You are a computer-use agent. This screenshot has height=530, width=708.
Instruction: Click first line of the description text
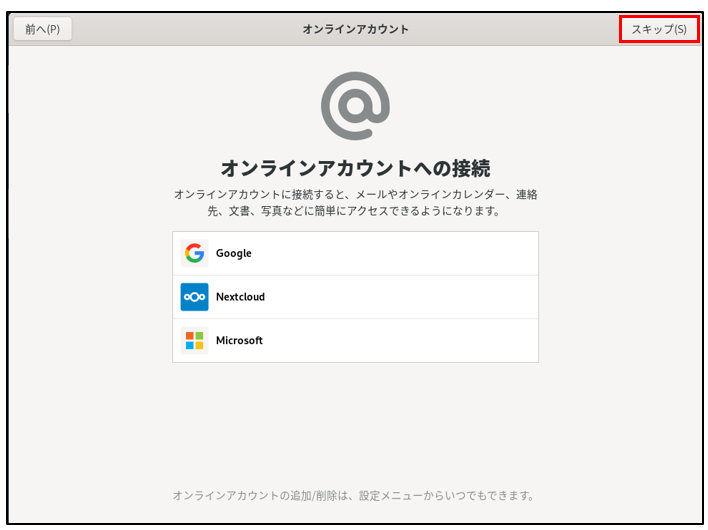[355, 193]
